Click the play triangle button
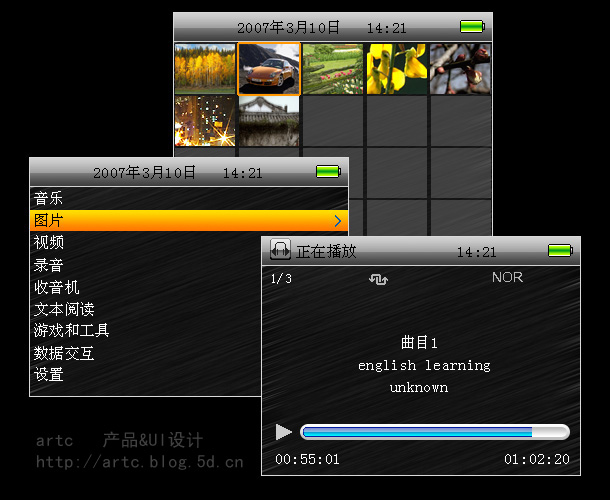 284,432
